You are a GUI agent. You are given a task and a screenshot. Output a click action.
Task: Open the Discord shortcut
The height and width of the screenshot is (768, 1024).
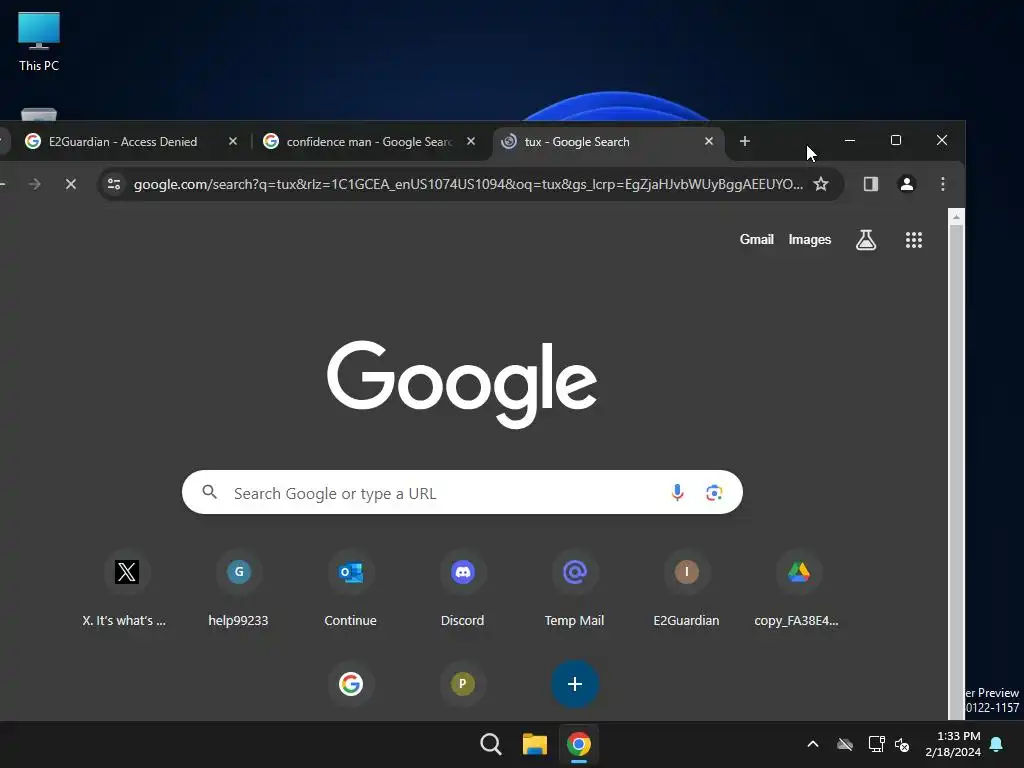(462, 572)
